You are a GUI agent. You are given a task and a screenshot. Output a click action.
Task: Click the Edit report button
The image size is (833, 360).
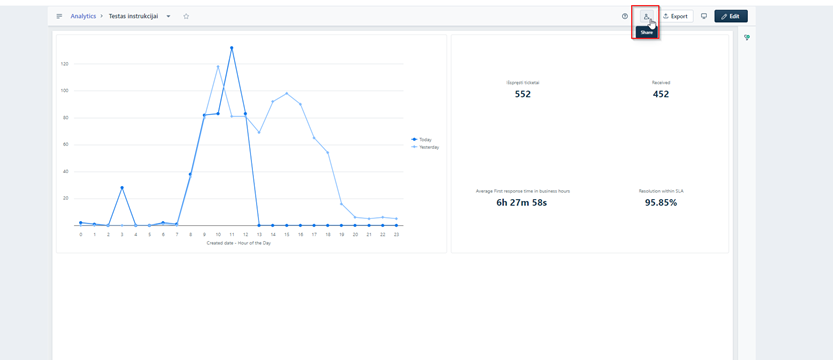pyautogui.click(x=731, y=16)
